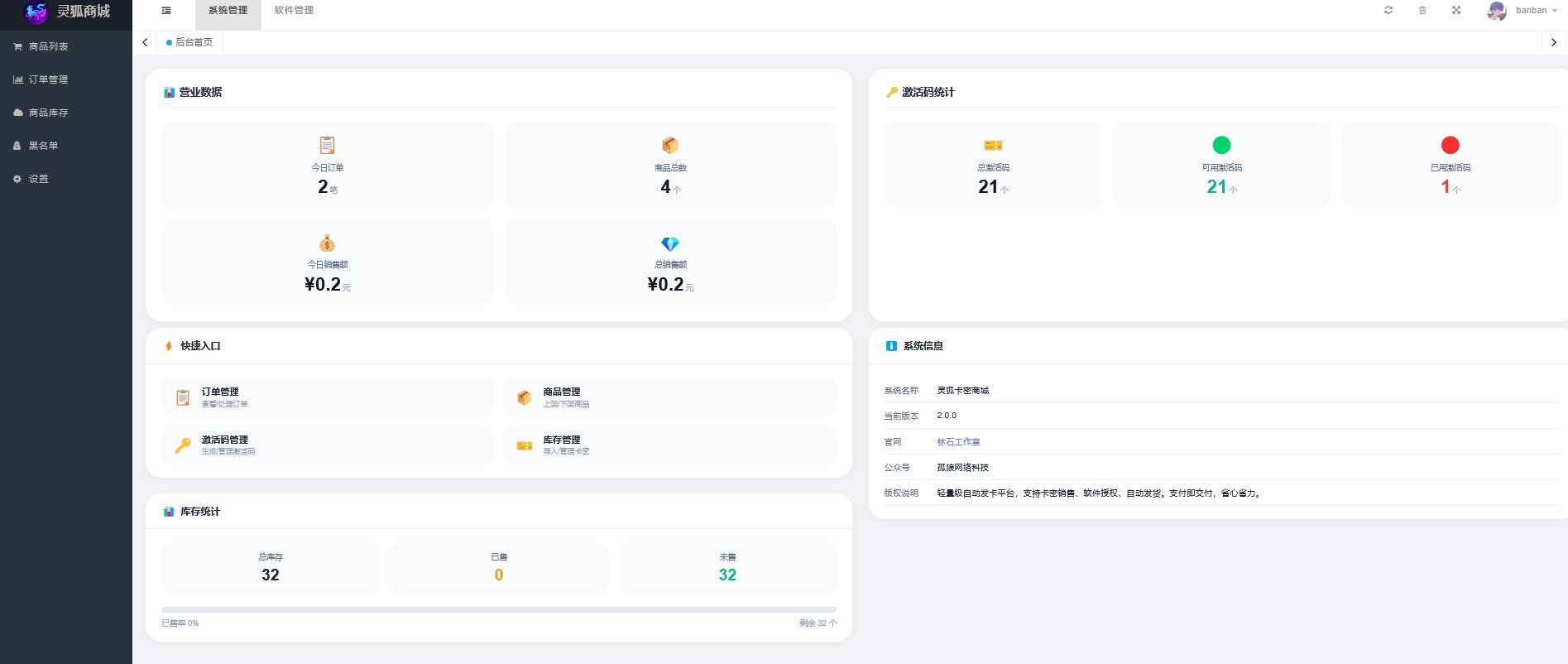
Task: Click the lightning icon beside 快捷入口
Action: (x=169, y=346)
